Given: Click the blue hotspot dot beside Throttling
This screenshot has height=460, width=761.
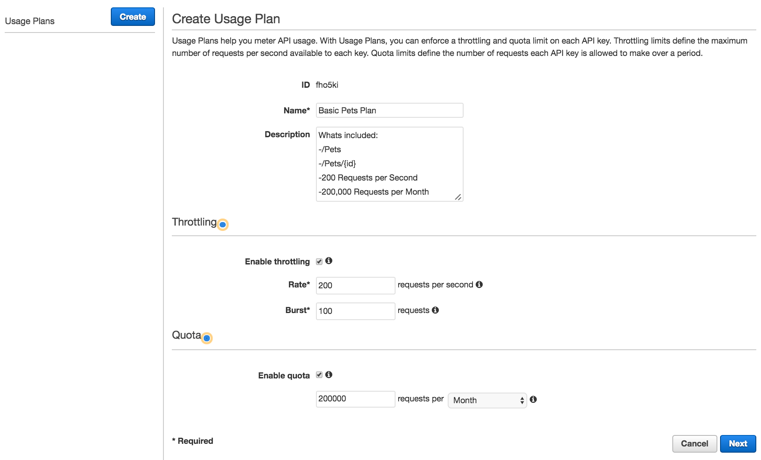Looking at the screenshot, I should 222,225.
